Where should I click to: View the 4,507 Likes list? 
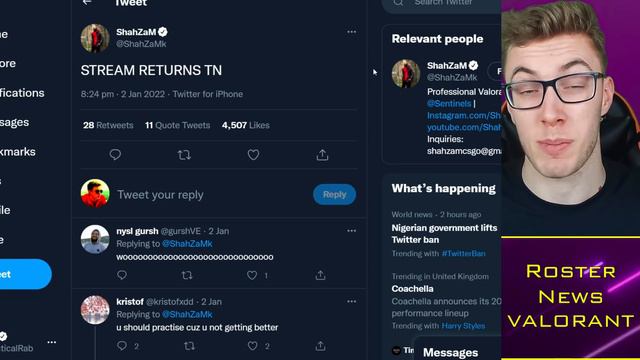246,125
